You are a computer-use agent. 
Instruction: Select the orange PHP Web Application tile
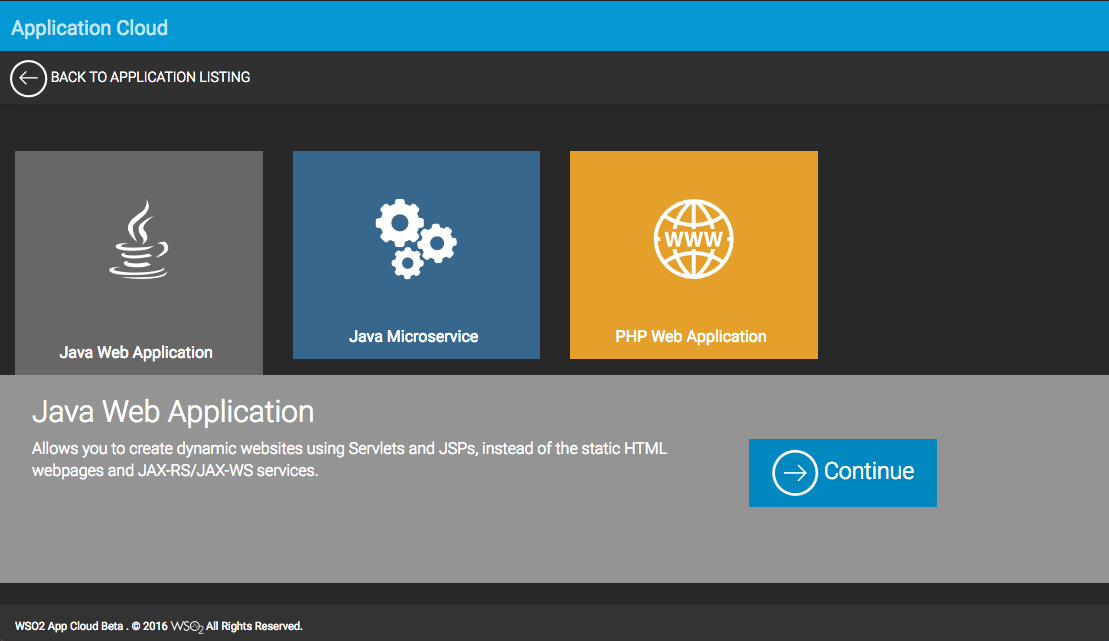tap(693, 290)
